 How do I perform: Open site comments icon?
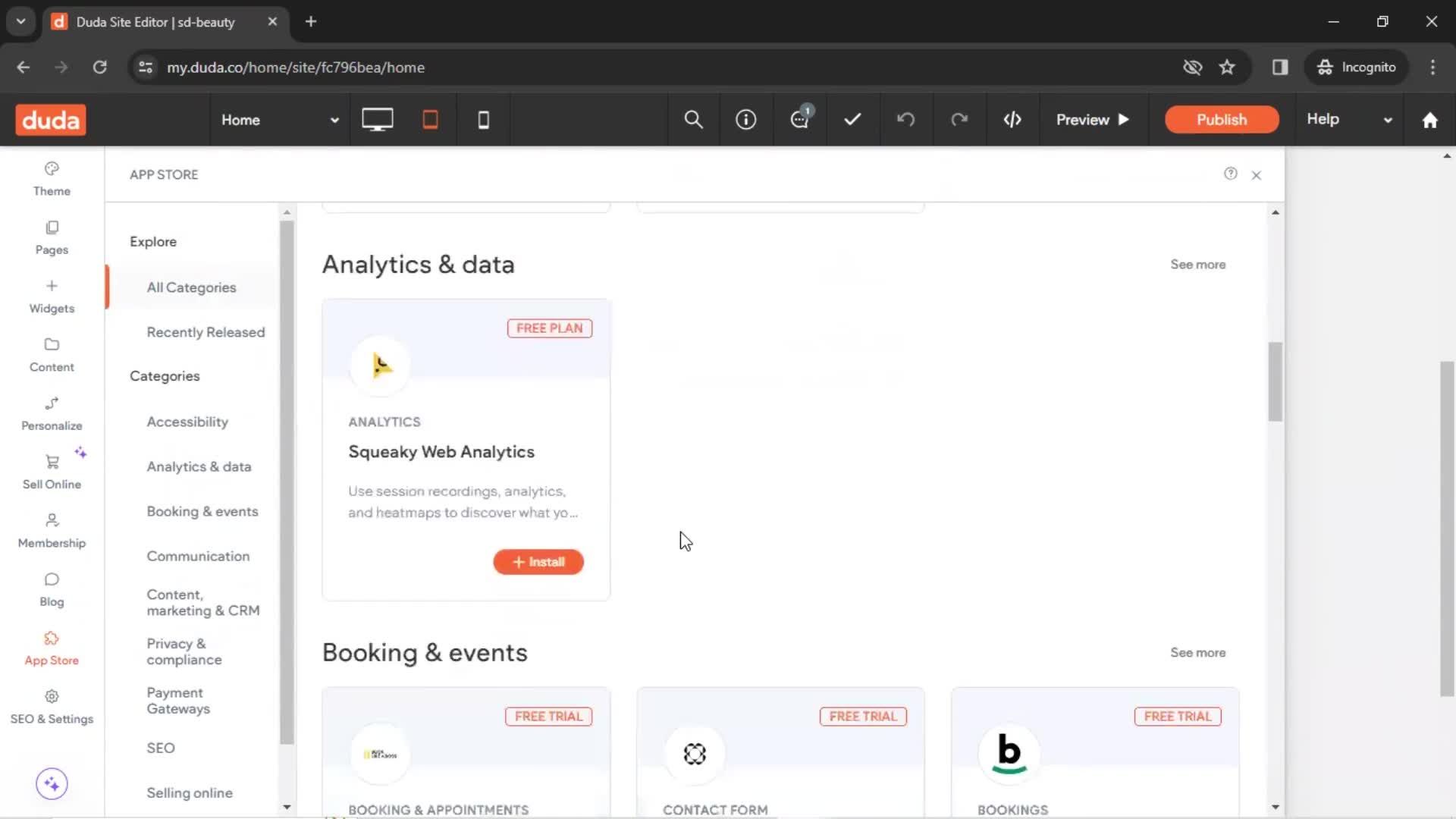800,118
